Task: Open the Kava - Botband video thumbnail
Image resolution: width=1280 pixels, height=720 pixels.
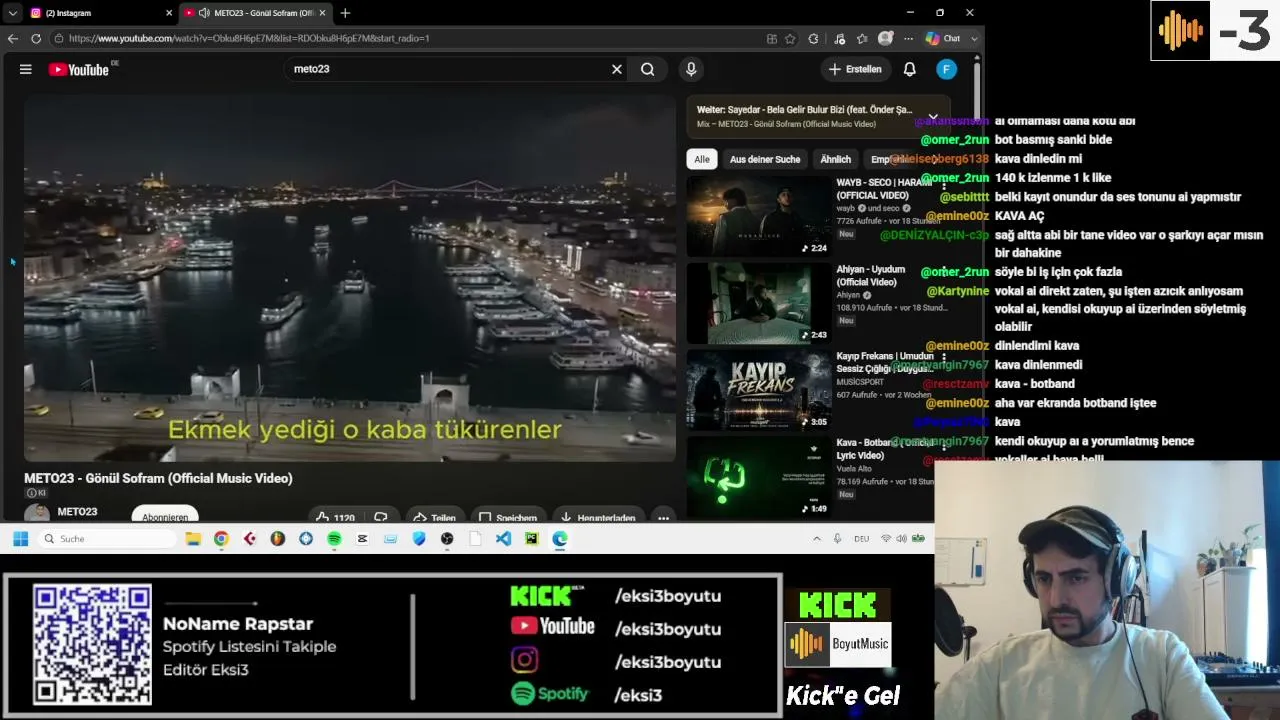Action: coord(759,476)
